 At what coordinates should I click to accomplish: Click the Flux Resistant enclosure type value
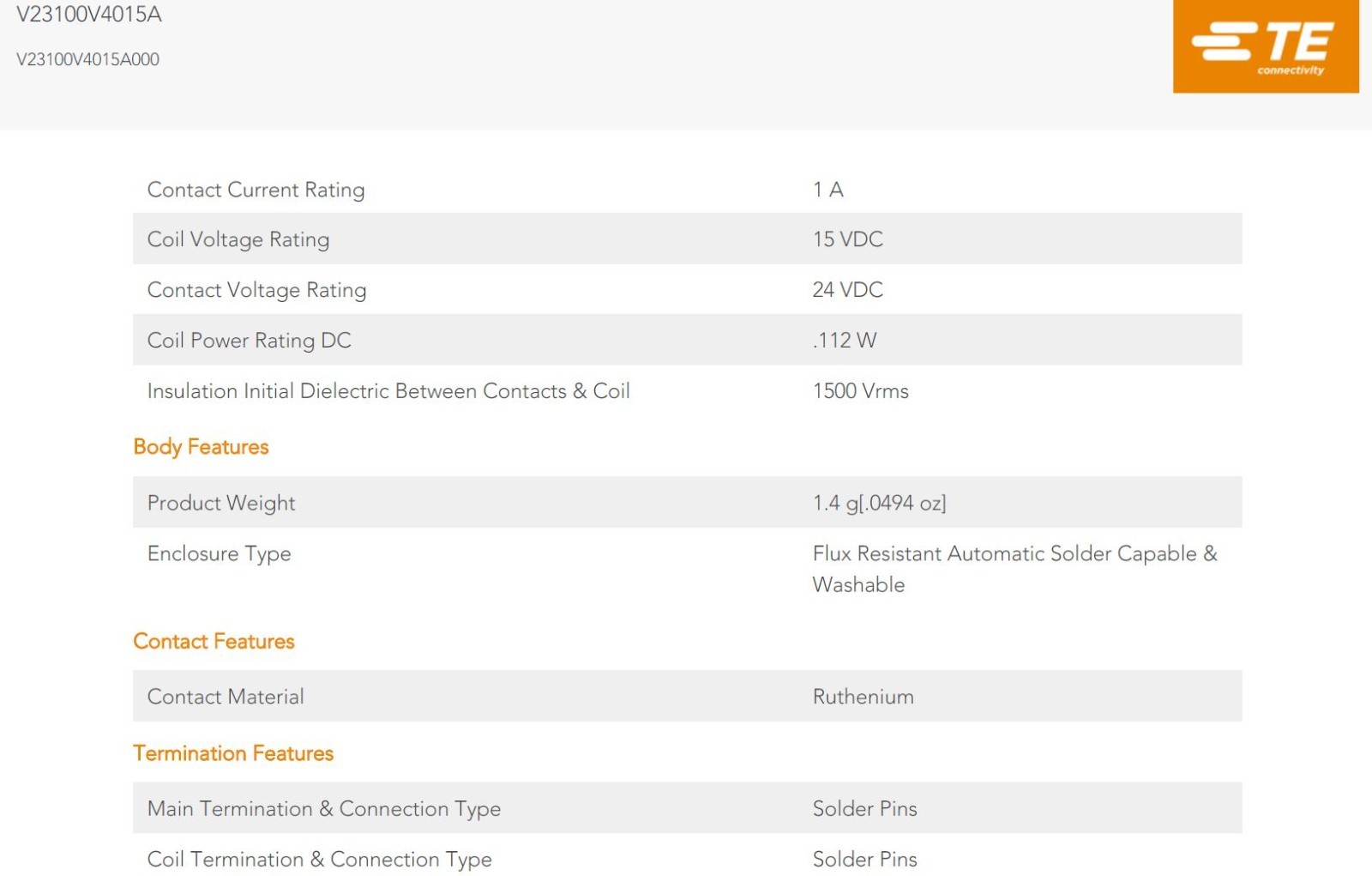(x=1015, y=569)
